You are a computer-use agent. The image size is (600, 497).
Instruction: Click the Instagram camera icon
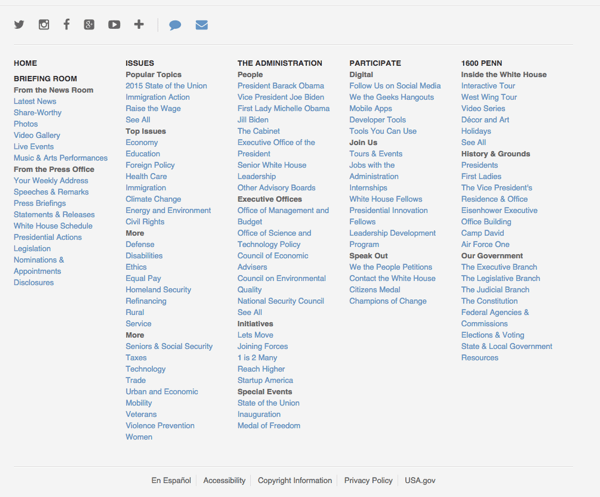click(43, 24)
